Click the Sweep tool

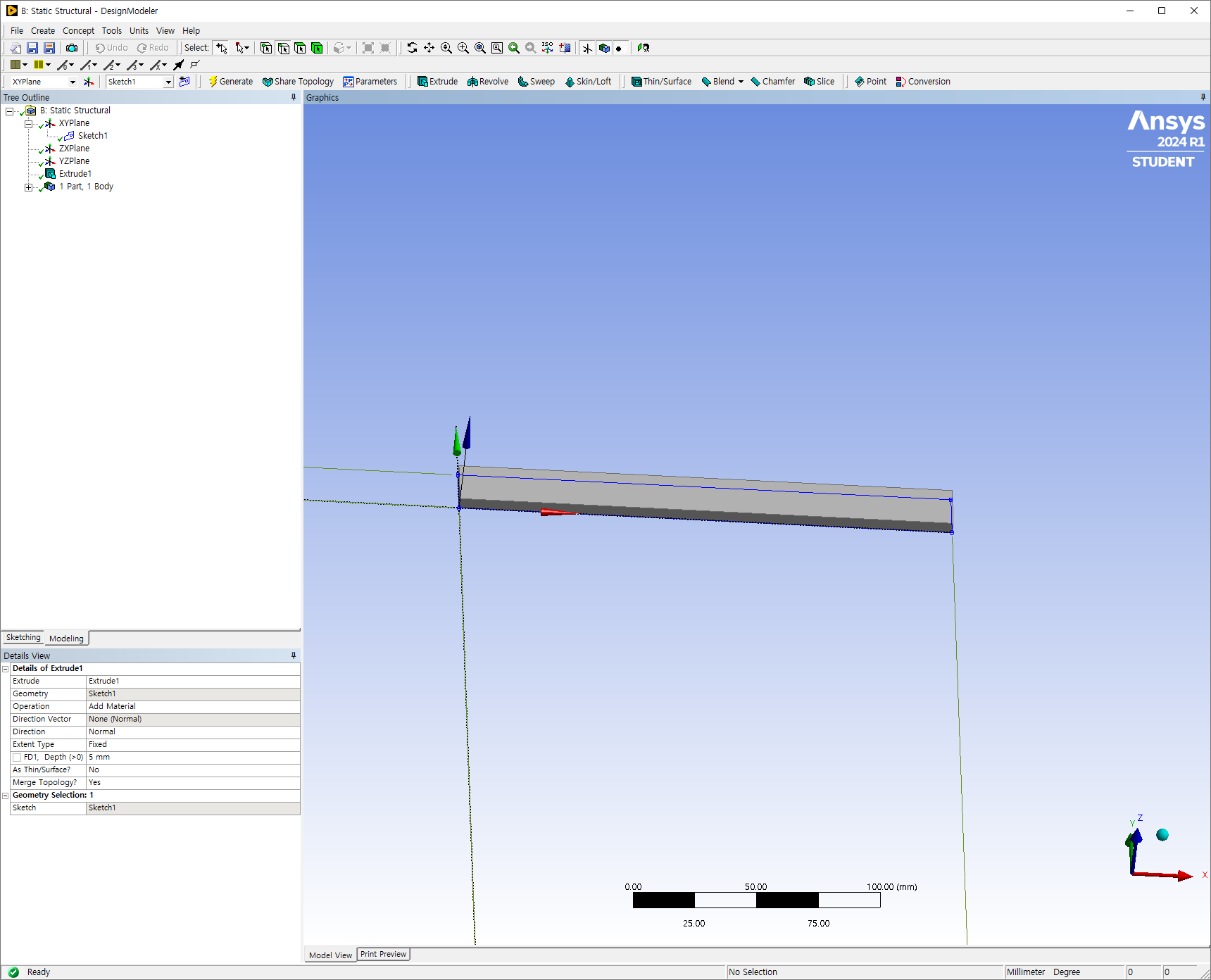537,82
